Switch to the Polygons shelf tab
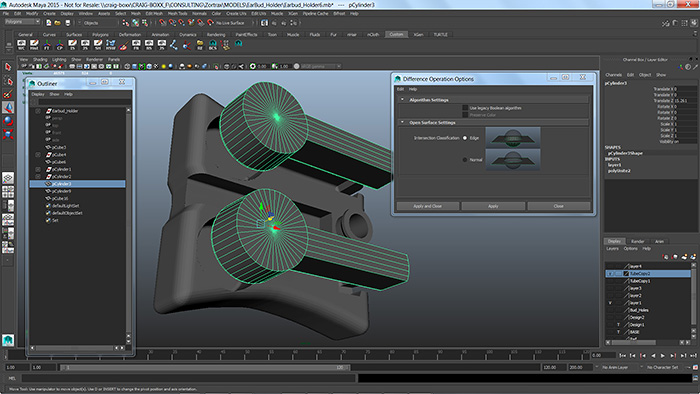The height and width of the screenshot is (394, 700). tap(100, 34)
